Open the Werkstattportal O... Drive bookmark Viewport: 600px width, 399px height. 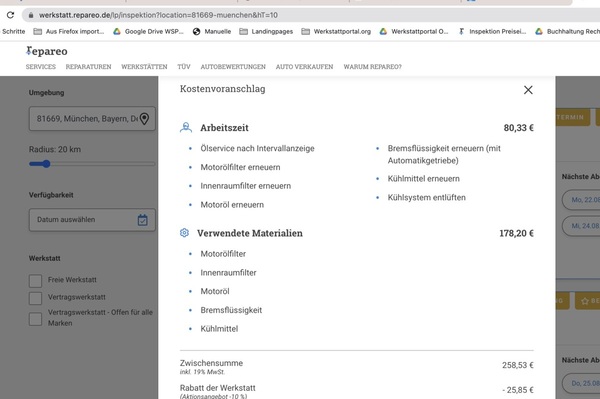[x=414, y=31]
